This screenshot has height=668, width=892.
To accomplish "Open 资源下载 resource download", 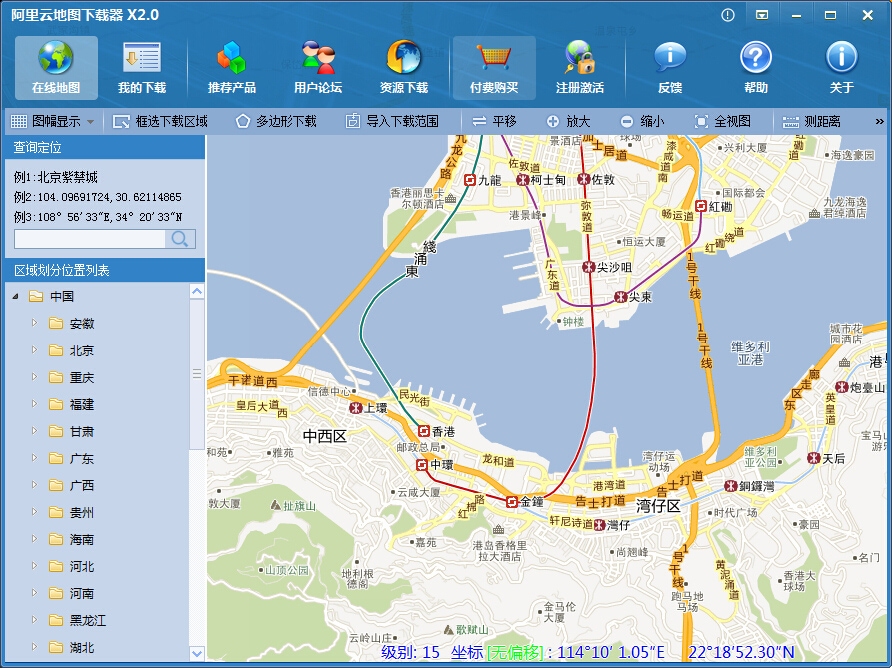I will (x=404, y=68).
